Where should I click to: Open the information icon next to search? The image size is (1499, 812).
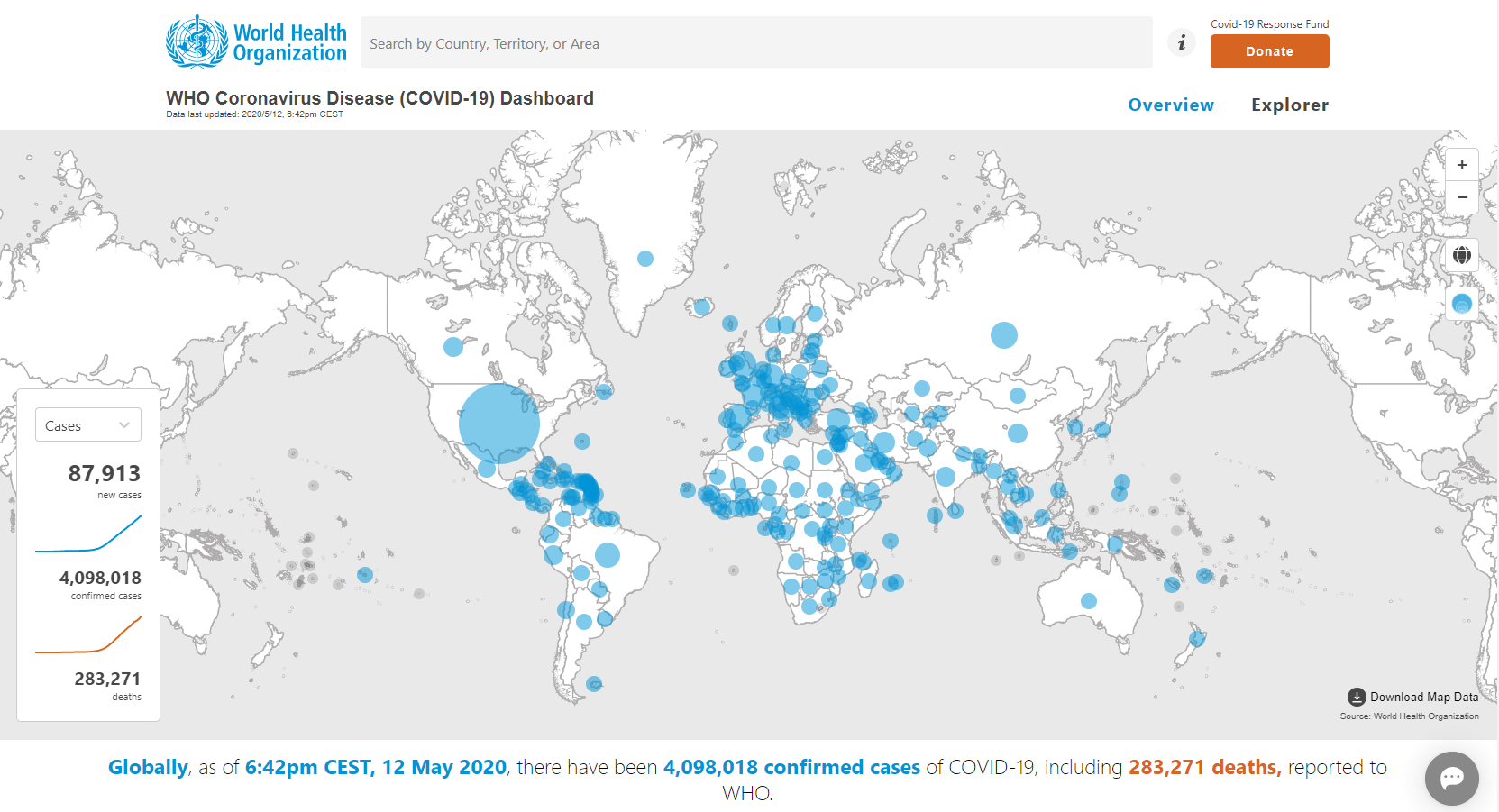tap(1181, 42)
